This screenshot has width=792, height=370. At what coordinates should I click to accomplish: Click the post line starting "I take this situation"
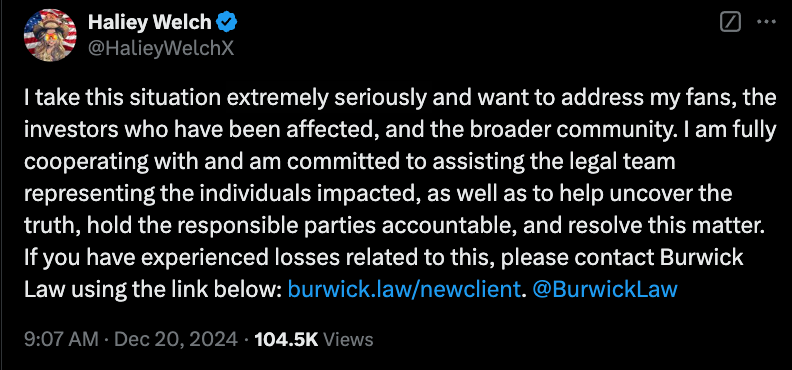pos(400,98)
